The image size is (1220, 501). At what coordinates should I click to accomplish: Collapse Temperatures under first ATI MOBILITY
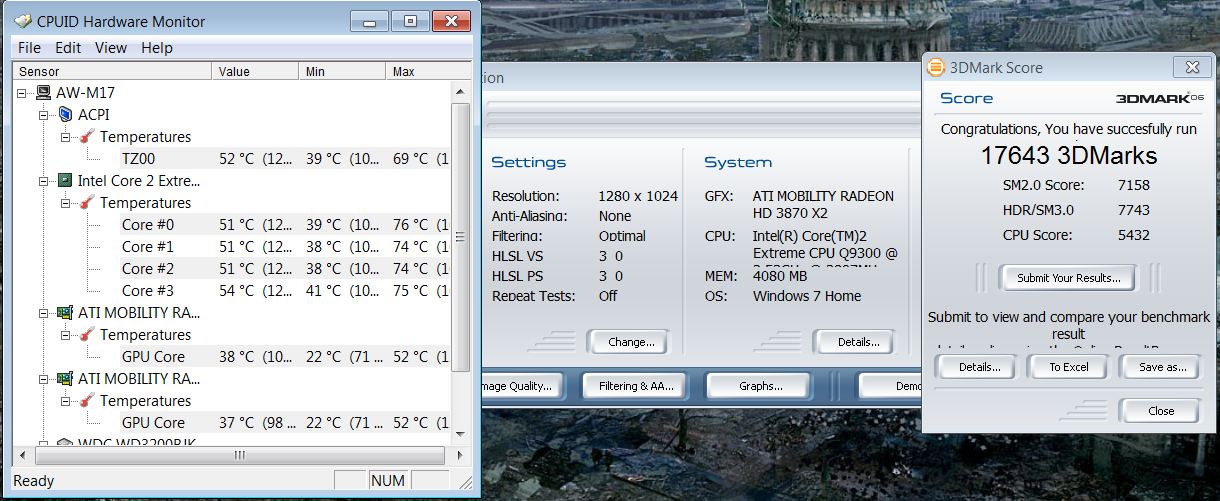(x=66, y=335)
